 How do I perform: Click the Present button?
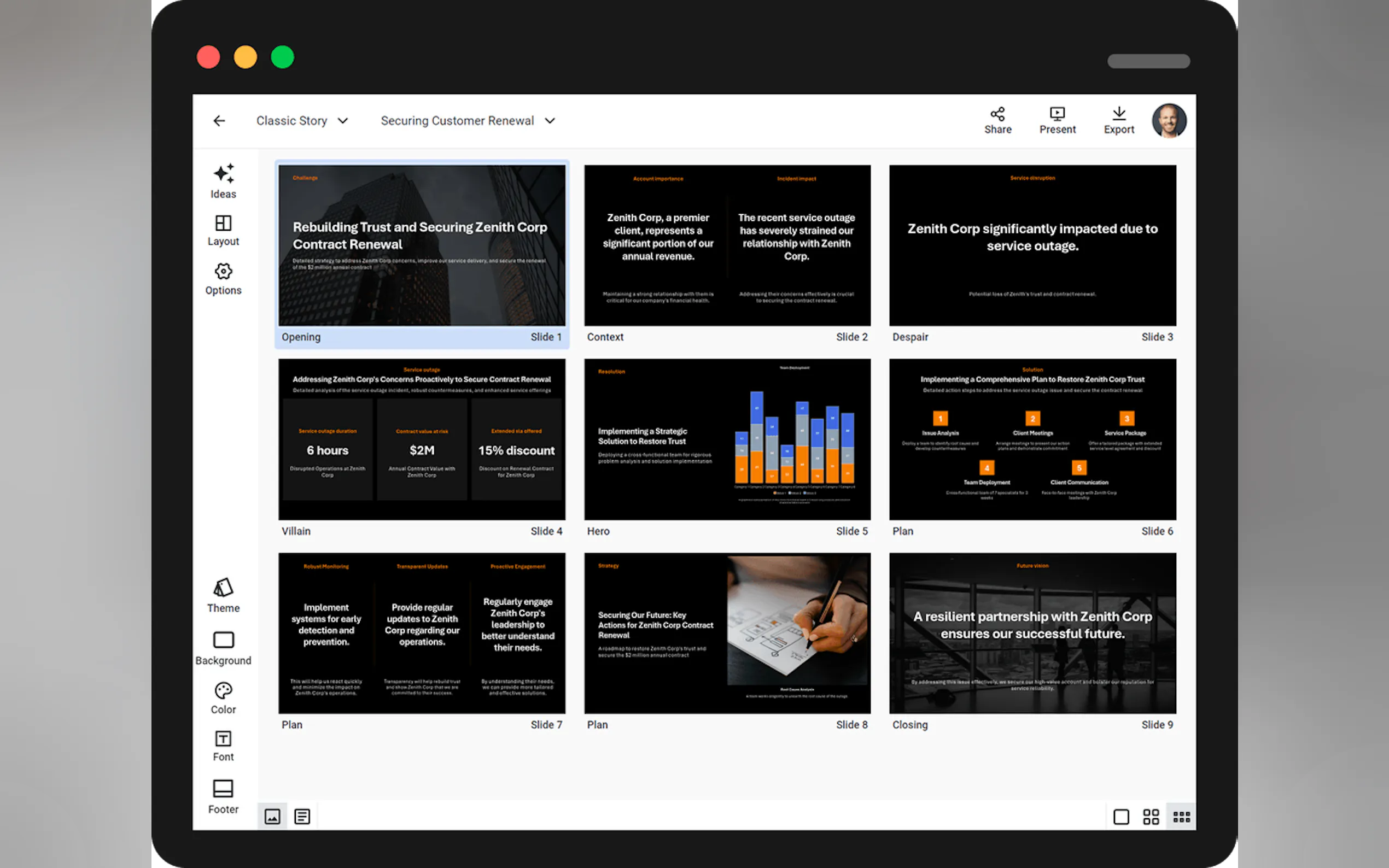[x=1057, y=120]
